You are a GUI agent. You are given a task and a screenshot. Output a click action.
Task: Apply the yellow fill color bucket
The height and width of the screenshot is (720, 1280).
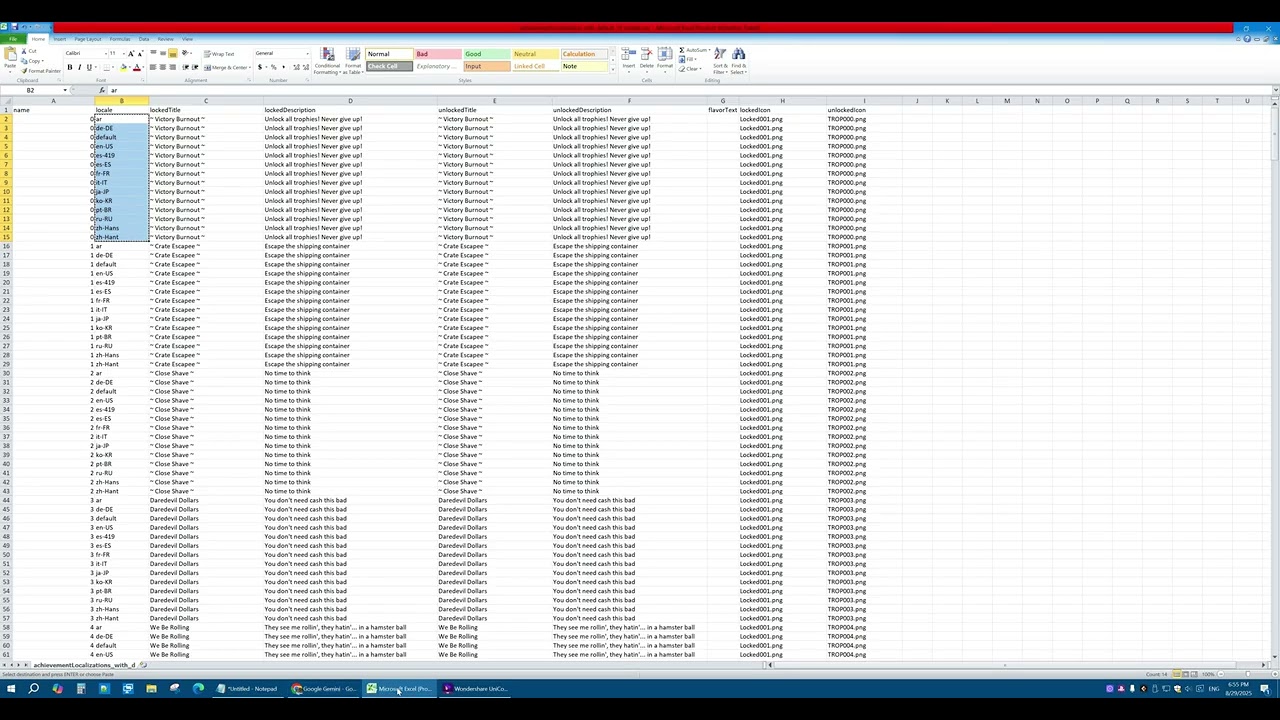tap(123, 67)
